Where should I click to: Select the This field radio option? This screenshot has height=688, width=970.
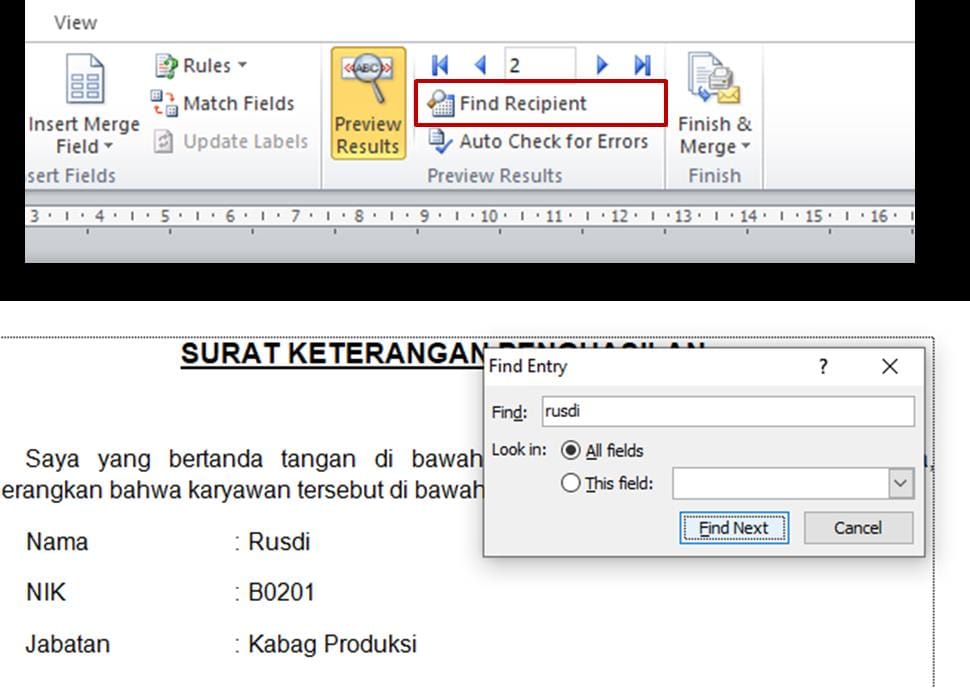pyautogui.click(x=571, y=483)
